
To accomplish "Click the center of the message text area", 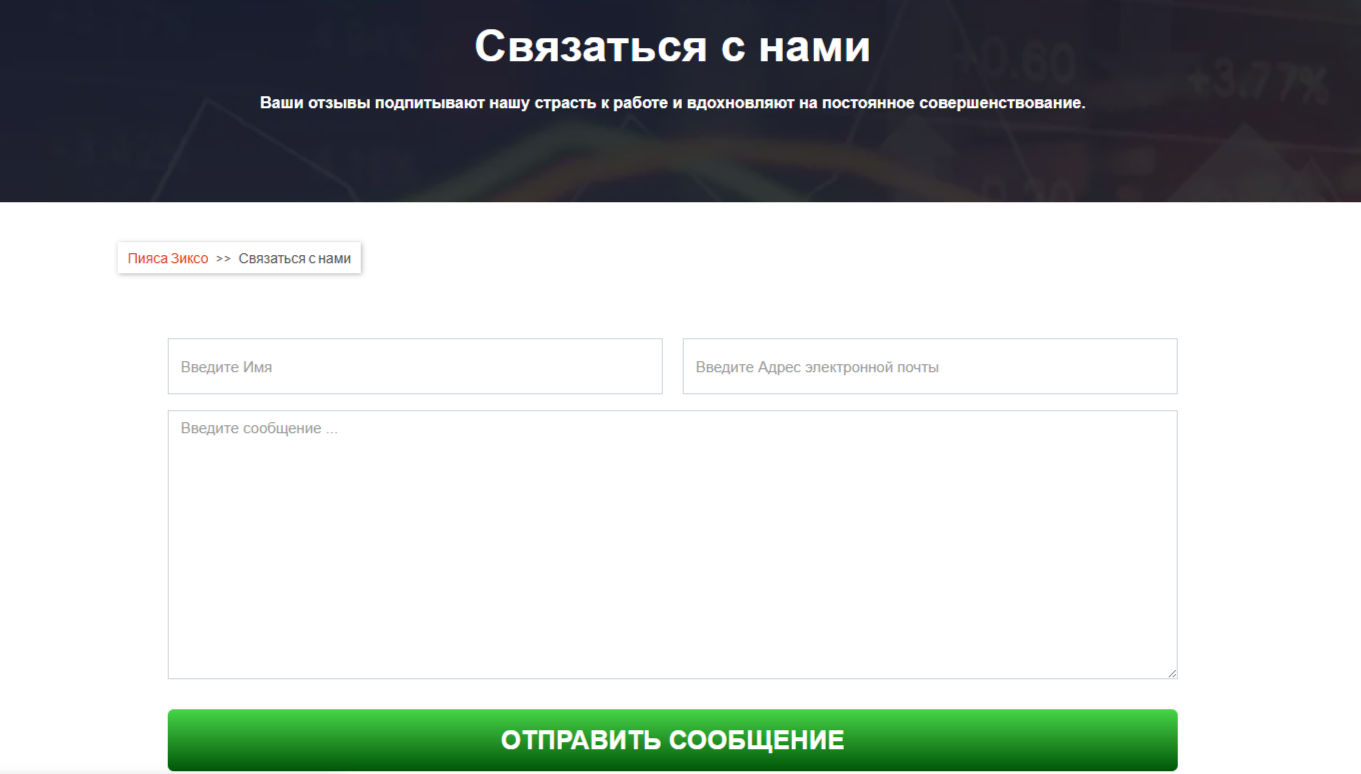I will (x=672, y=545).
